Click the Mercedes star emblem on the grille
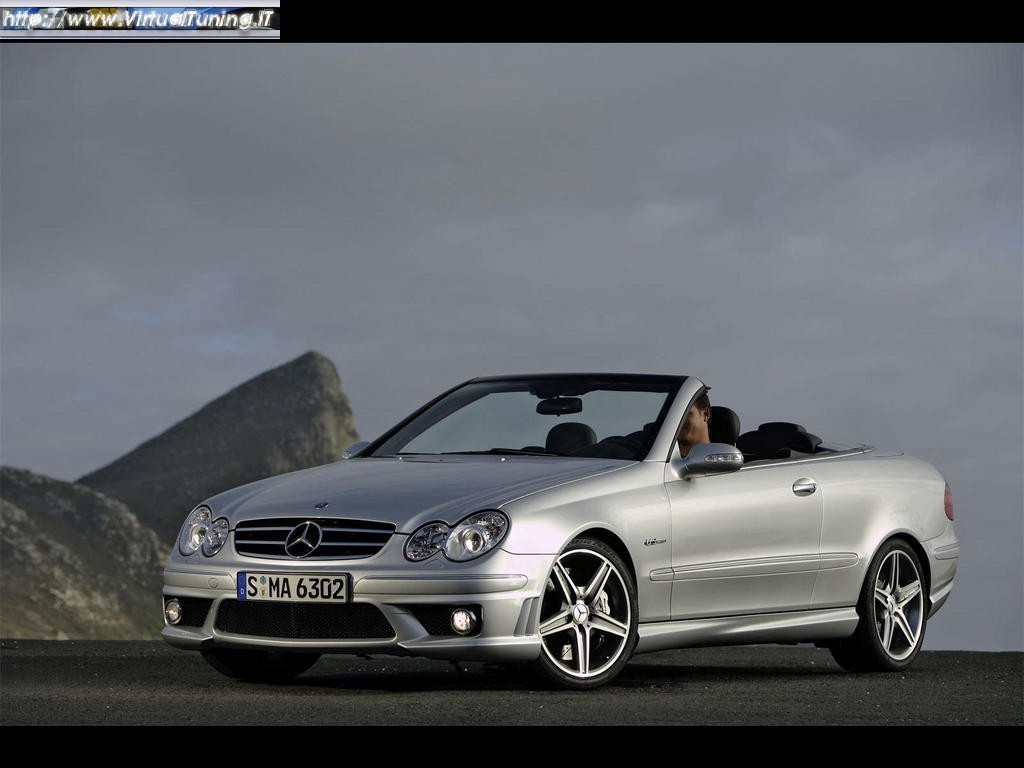This screenshot has height=768, width=1024. (303, 539)
